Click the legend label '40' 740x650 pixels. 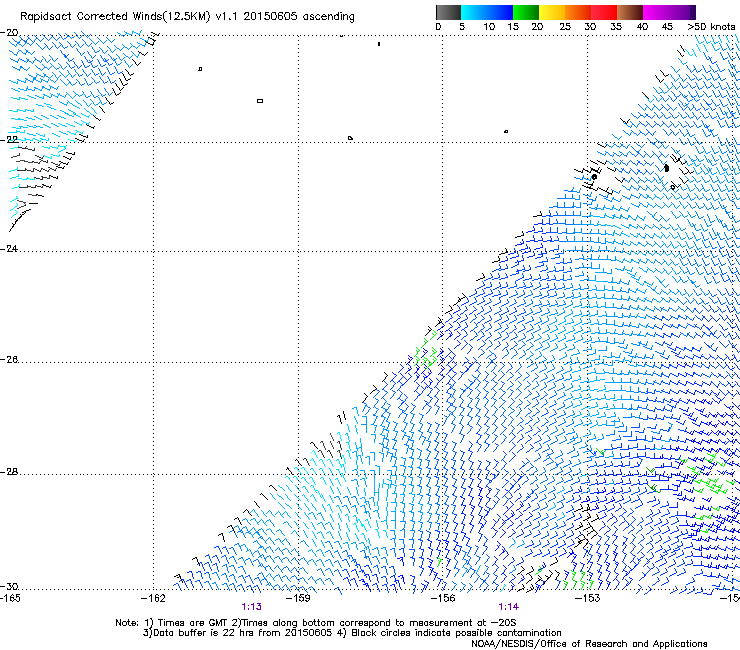[642, 27]
